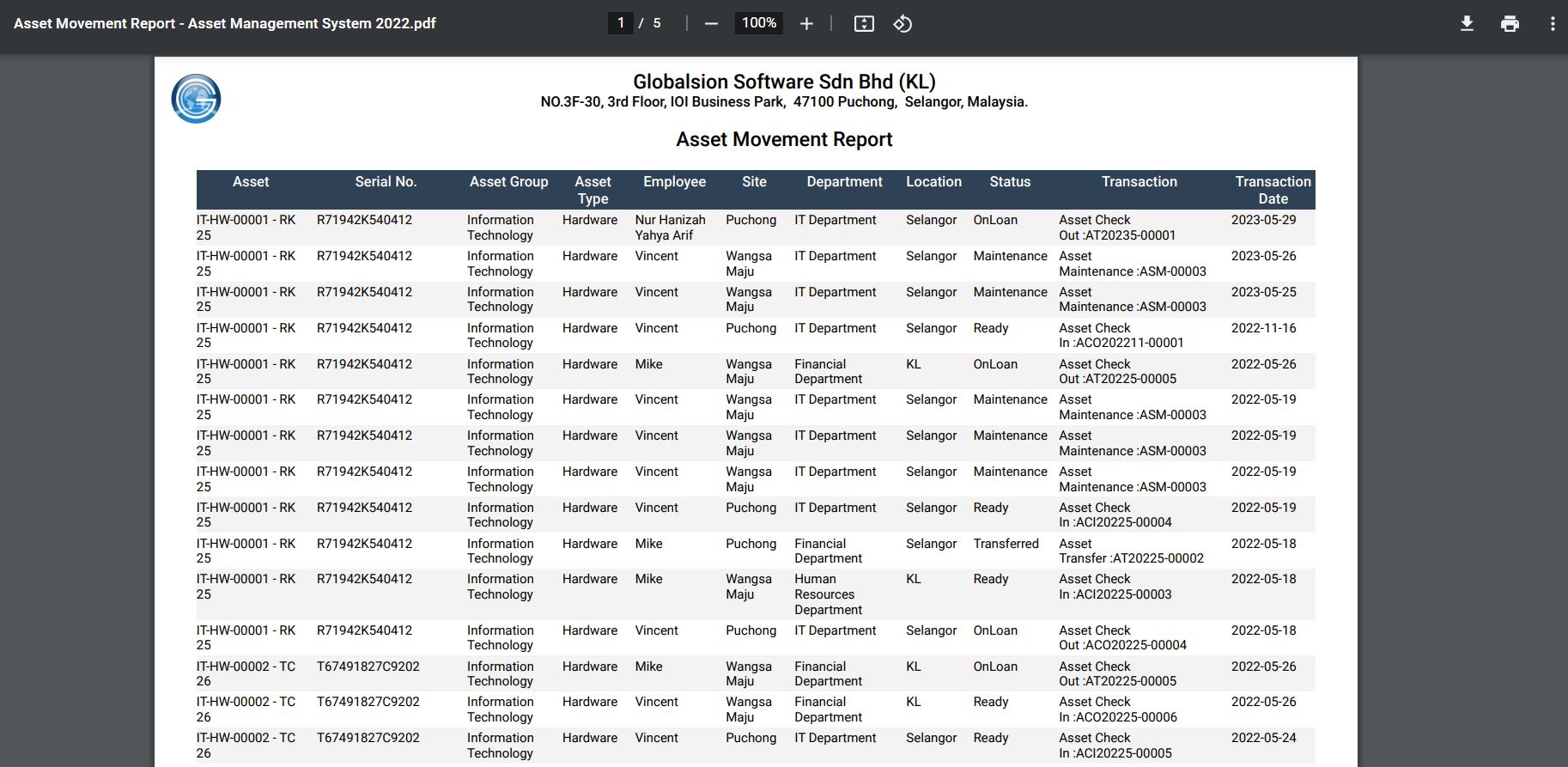Click the 2023-05-29 row's asset IT-HW-00001 - RK 25

click(x=246, y=228)
